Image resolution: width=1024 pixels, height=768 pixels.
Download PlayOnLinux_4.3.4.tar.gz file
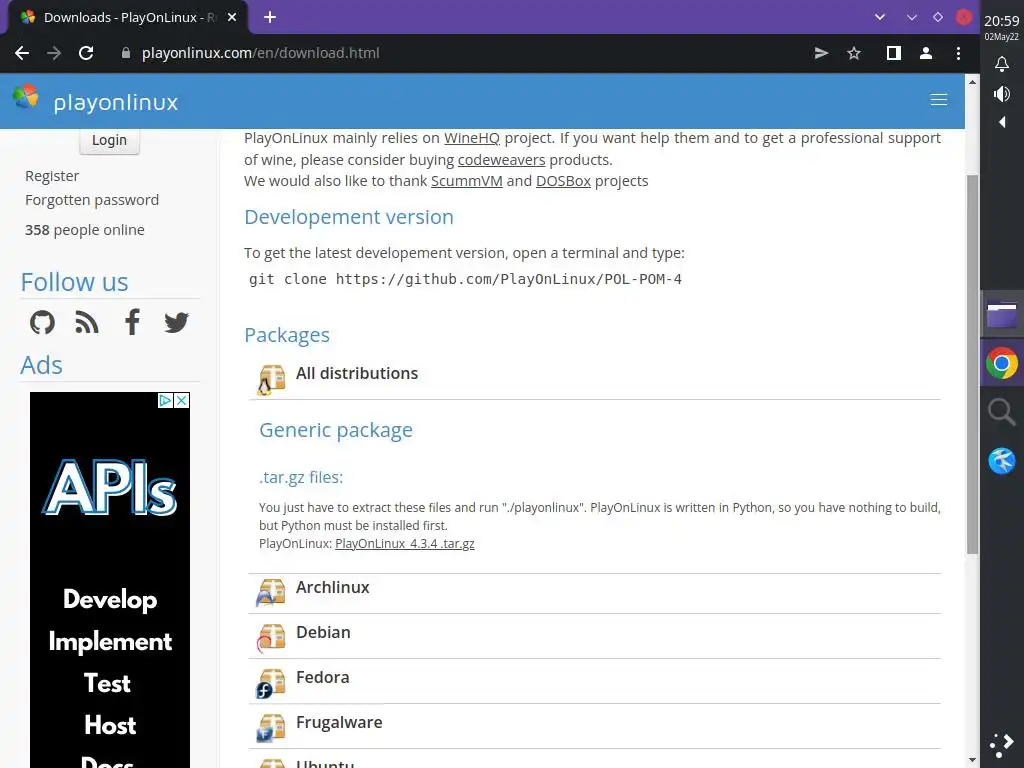[x=405, y=543]
